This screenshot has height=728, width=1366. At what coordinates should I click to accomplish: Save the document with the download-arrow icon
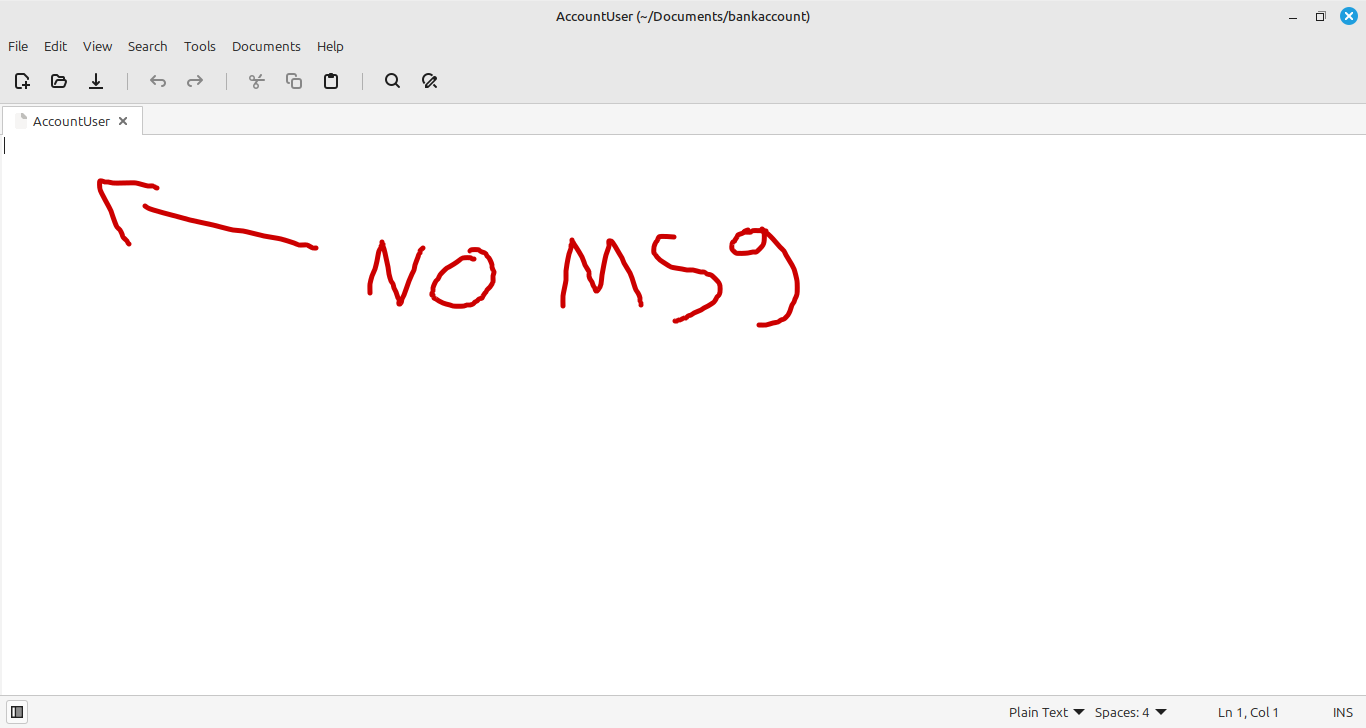pyautogui.click(x=96, y=81)
